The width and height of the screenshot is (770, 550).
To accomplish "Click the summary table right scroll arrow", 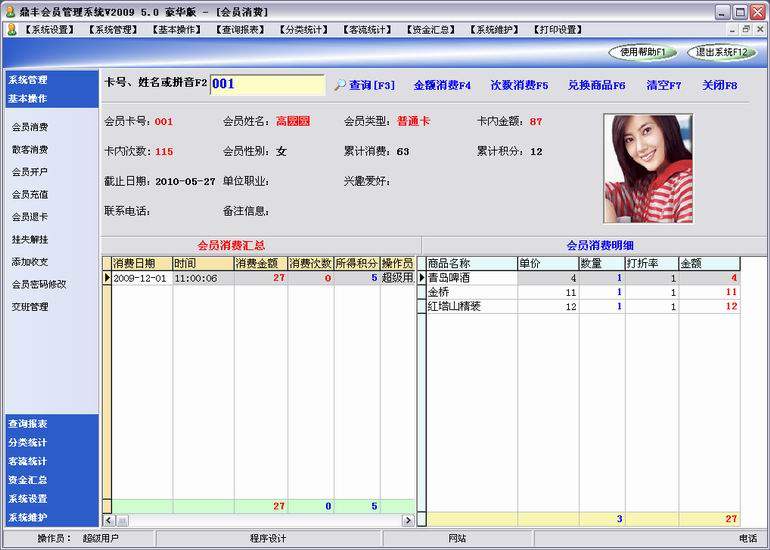I will pyautogui.click(x=408, y=521).
